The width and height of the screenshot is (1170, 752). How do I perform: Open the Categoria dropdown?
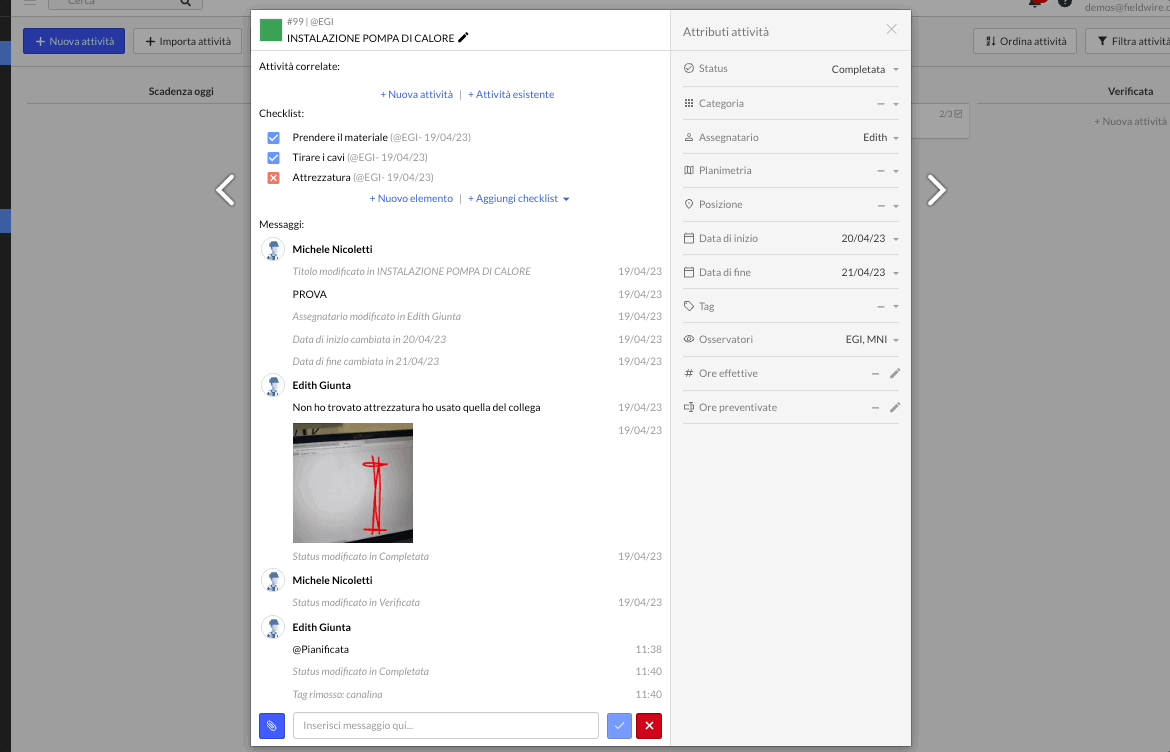coord(888,104)
